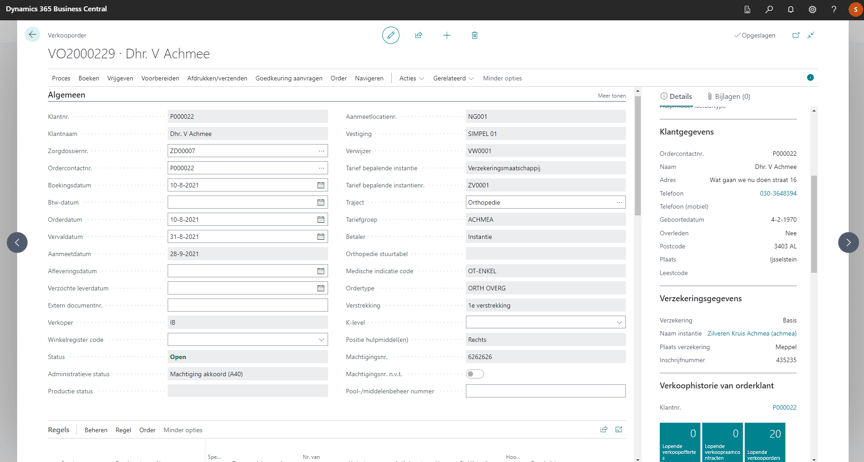Go to previous record arrow
This screenshot has width=864, height=462.
(17, 243)
